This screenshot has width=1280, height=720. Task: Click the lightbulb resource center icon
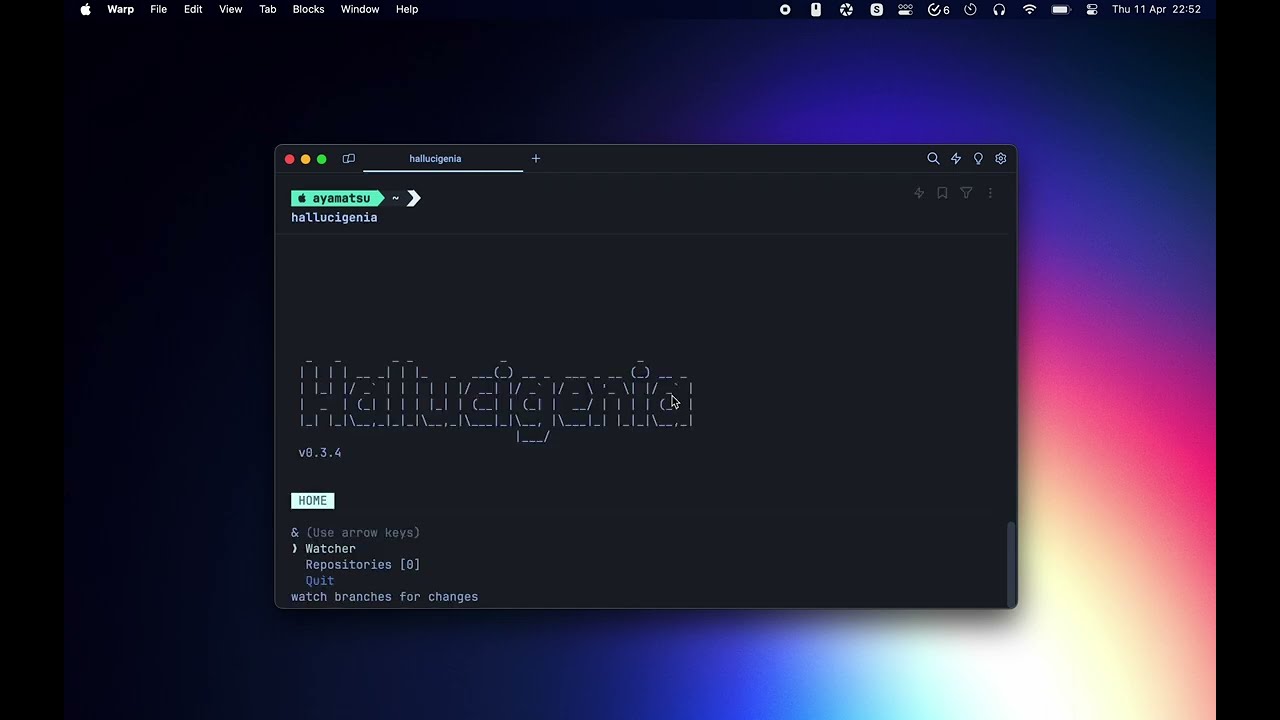(x=978, y=159)
